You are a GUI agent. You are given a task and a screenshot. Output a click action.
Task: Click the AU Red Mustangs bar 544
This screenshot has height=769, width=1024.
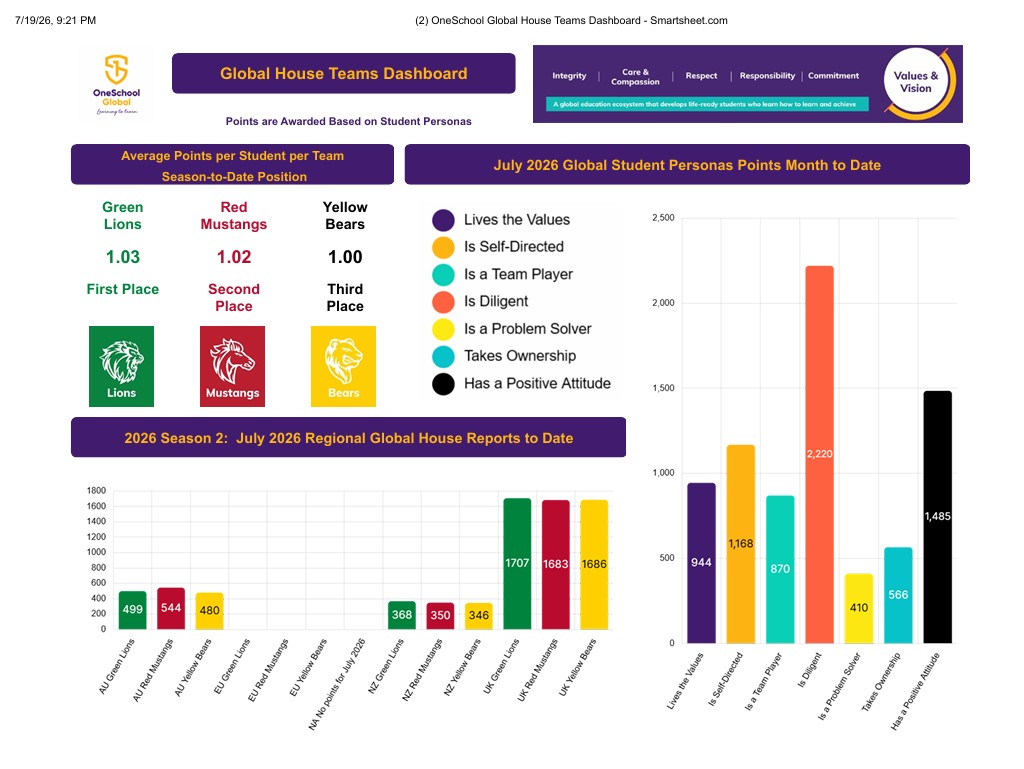coord(171,608)
